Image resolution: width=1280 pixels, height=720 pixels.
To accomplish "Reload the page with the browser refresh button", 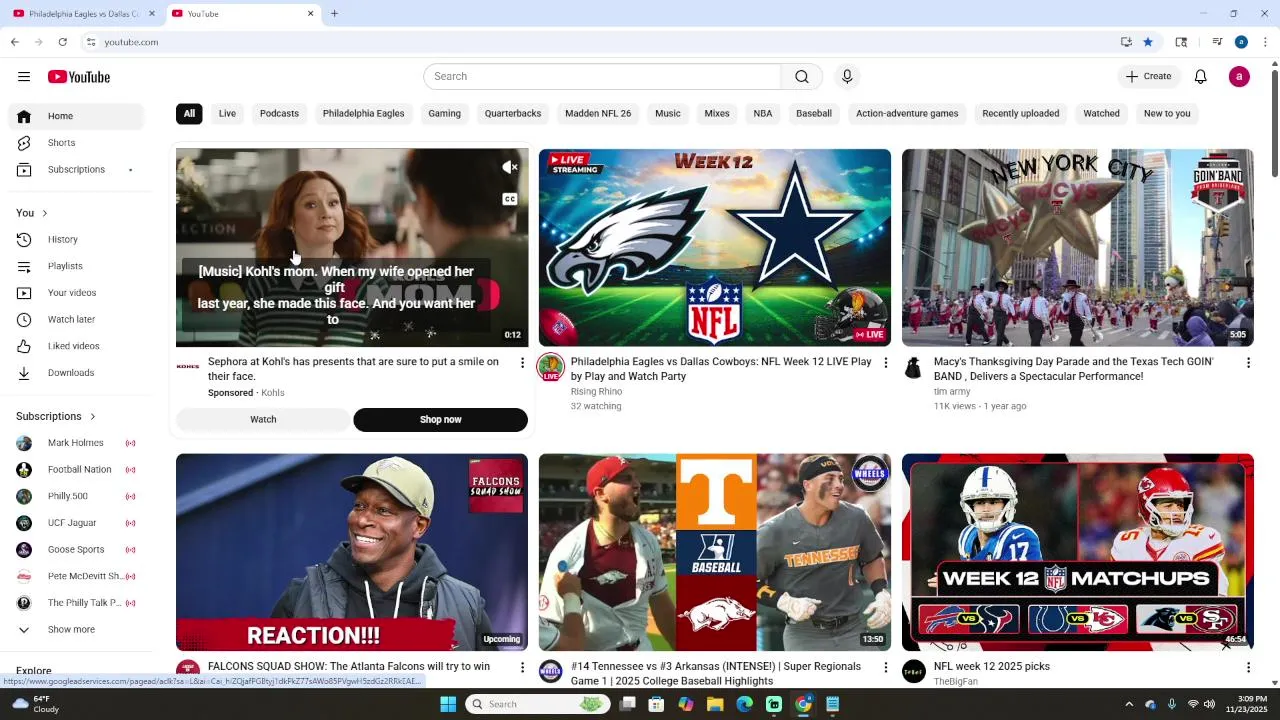I will coord(62,42).
